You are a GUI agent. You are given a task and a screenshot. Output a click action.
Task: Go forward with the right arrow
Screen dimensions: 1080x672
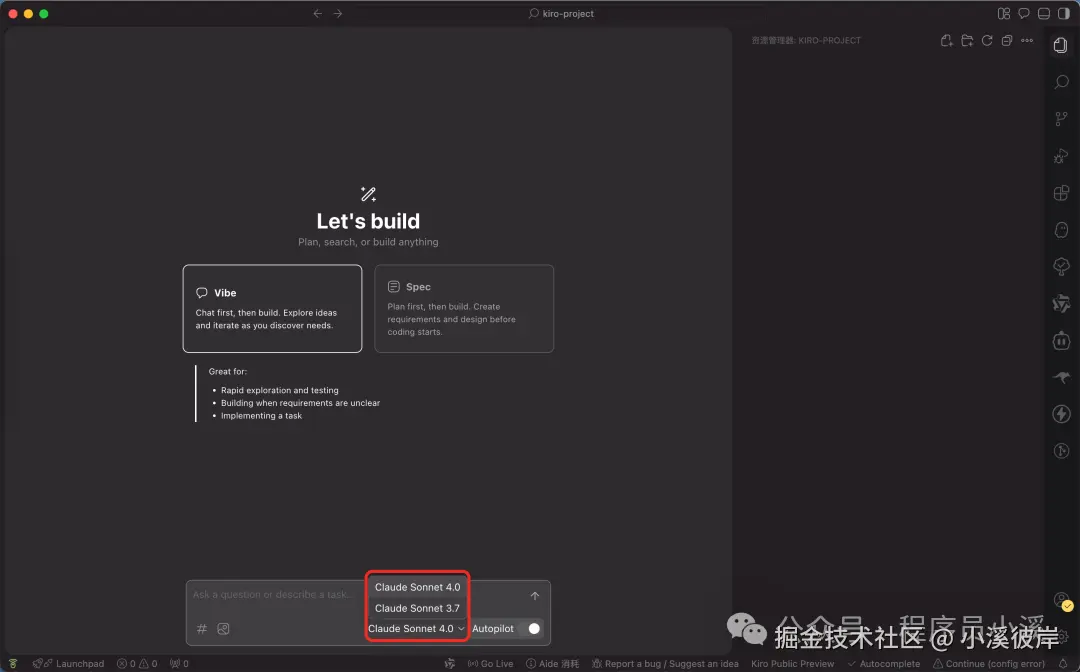click(338, 14)
